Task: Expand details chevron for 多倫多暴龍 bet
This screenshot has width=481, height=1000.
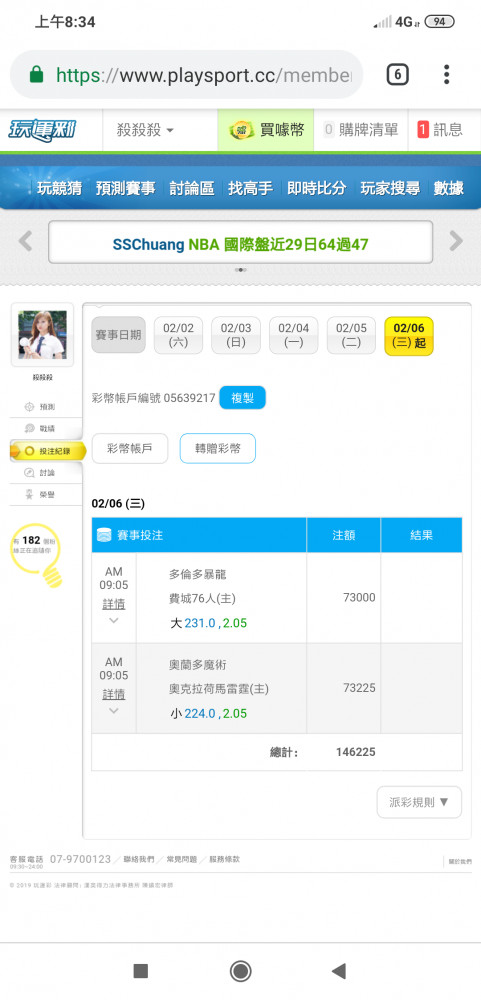Action: (x=113, y=621)
